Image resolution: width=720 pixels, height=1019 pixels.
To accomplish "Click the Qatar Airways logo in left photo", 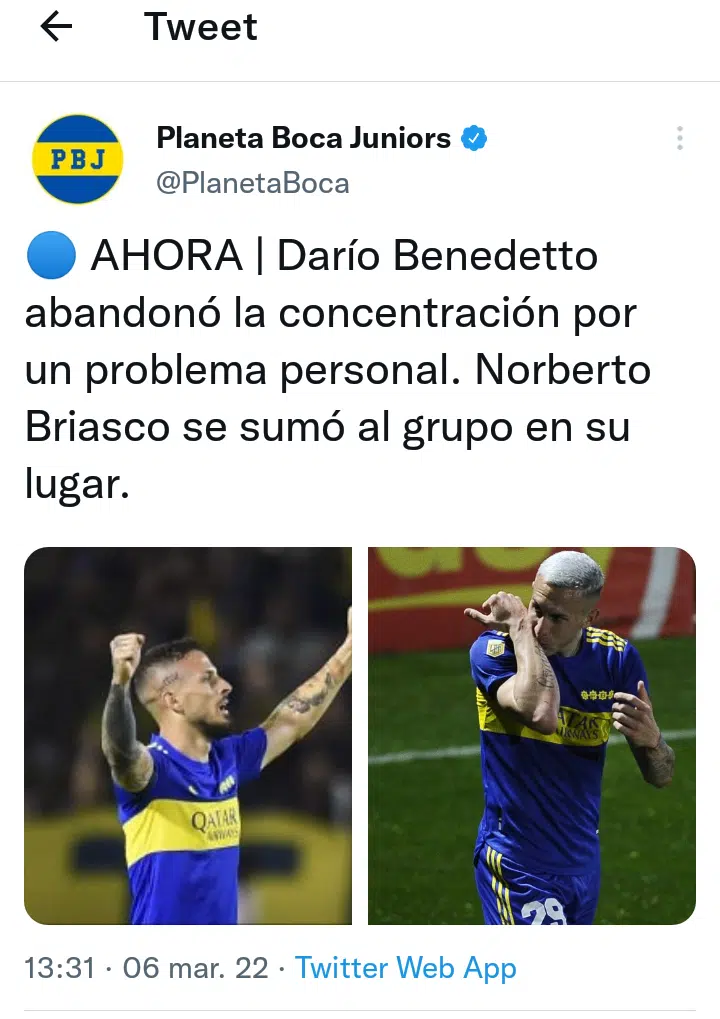I will click(x=215, y=823).
